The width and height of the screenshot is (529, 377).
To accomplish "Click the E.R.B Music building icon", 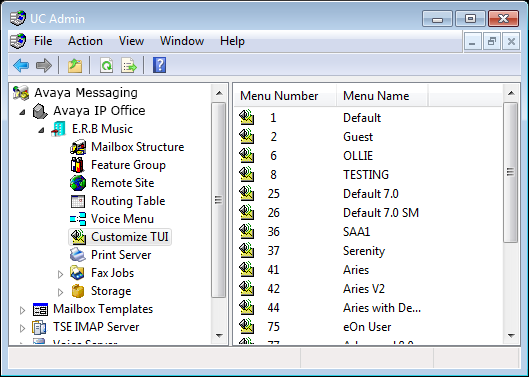I will point(58,129).
